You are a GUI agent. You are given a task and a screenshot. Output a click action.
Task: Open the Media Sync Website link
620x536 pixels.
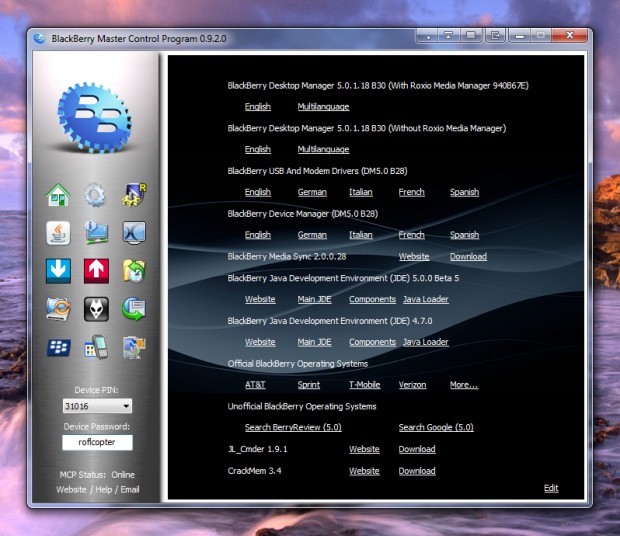pyautogui.click(x=414, y=257)
